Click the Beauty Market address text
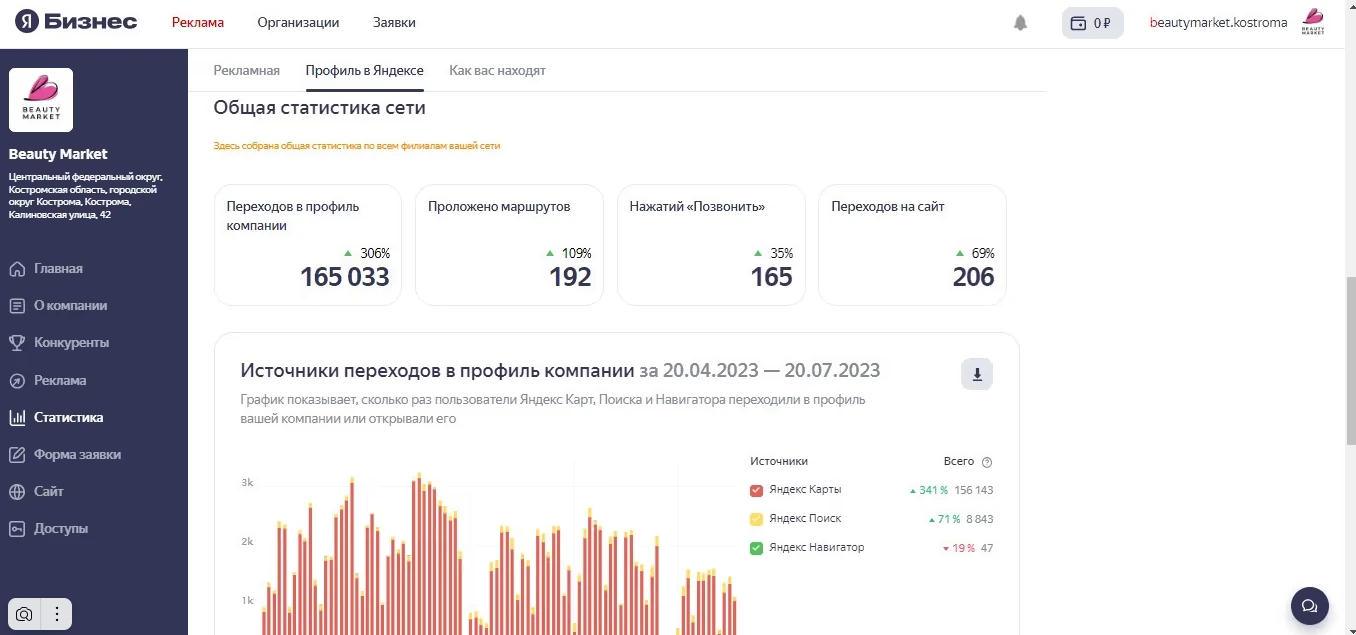Viewport: 1356px width, 635px height. pos(85,196)
